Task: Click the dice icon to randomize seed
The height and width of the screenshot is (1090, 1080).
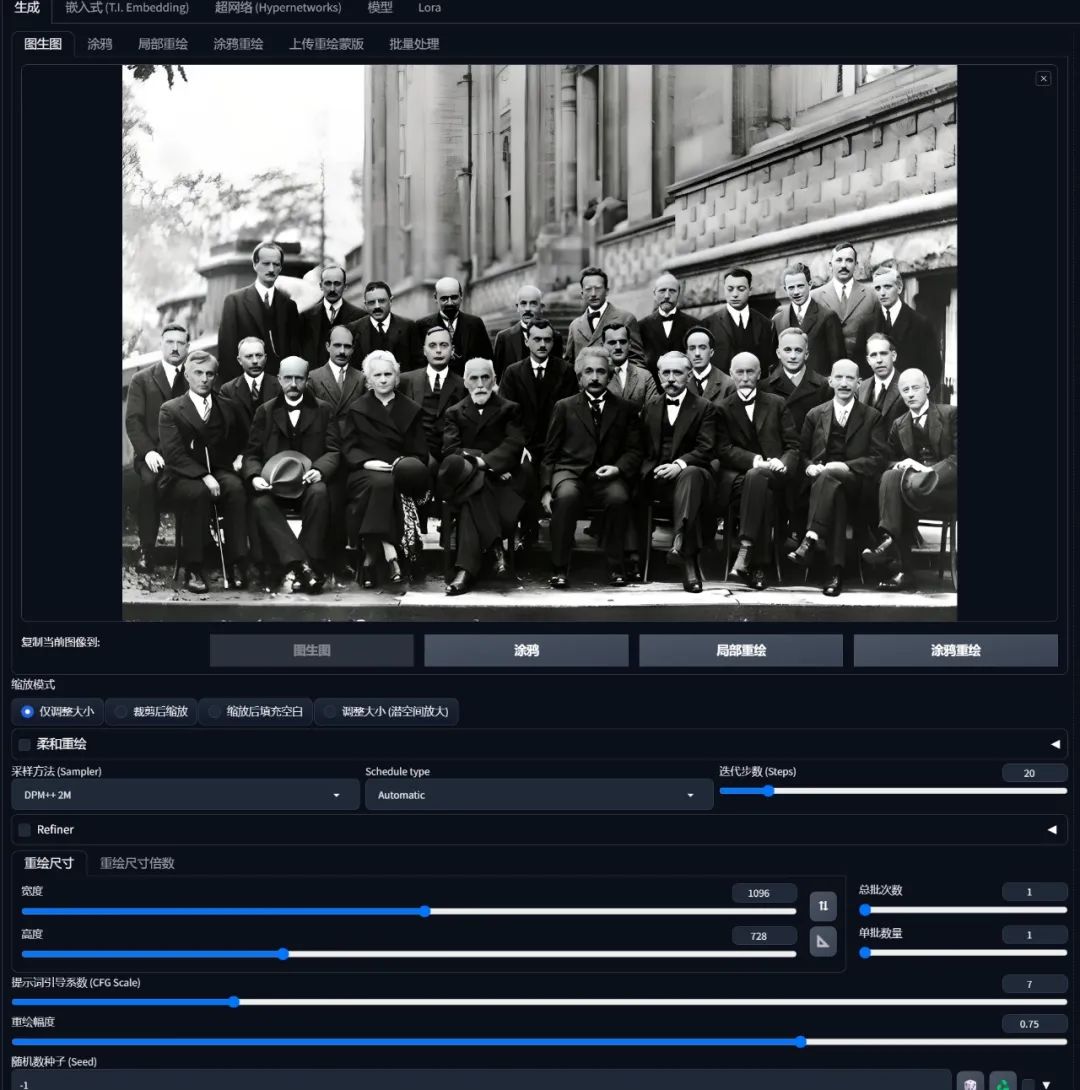Action: 970,1083
